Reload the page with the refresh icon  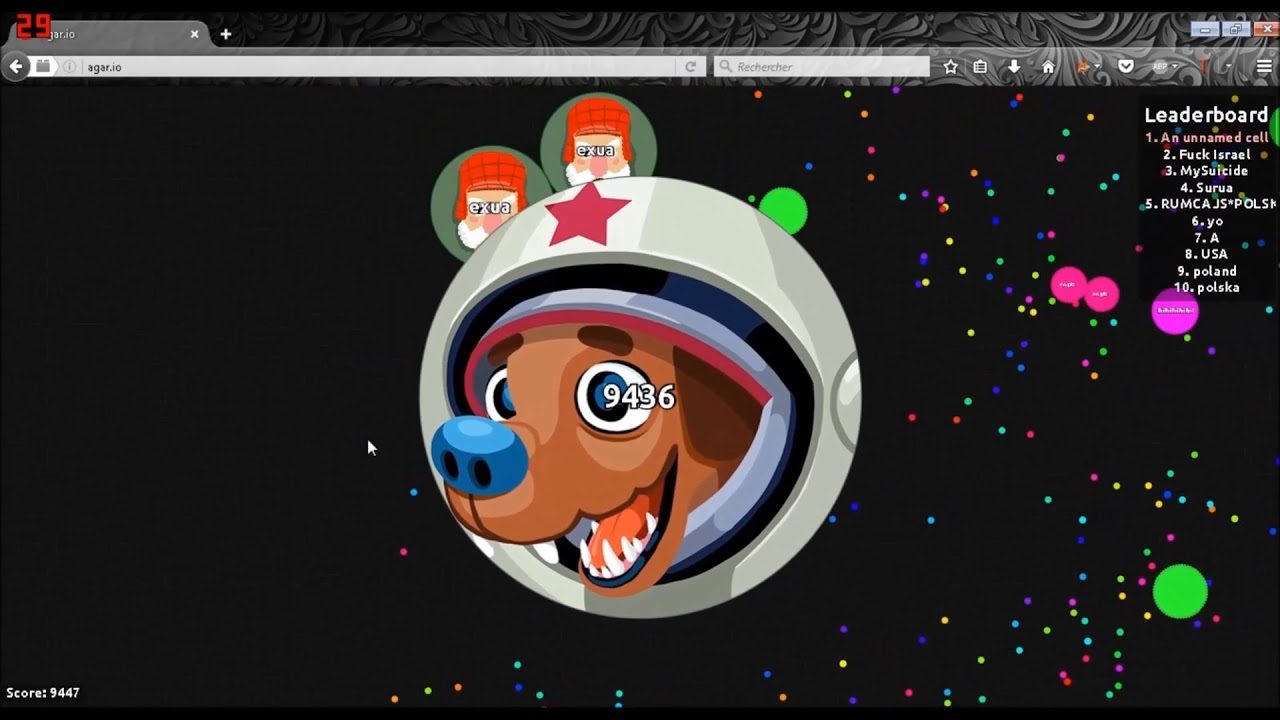690,67
